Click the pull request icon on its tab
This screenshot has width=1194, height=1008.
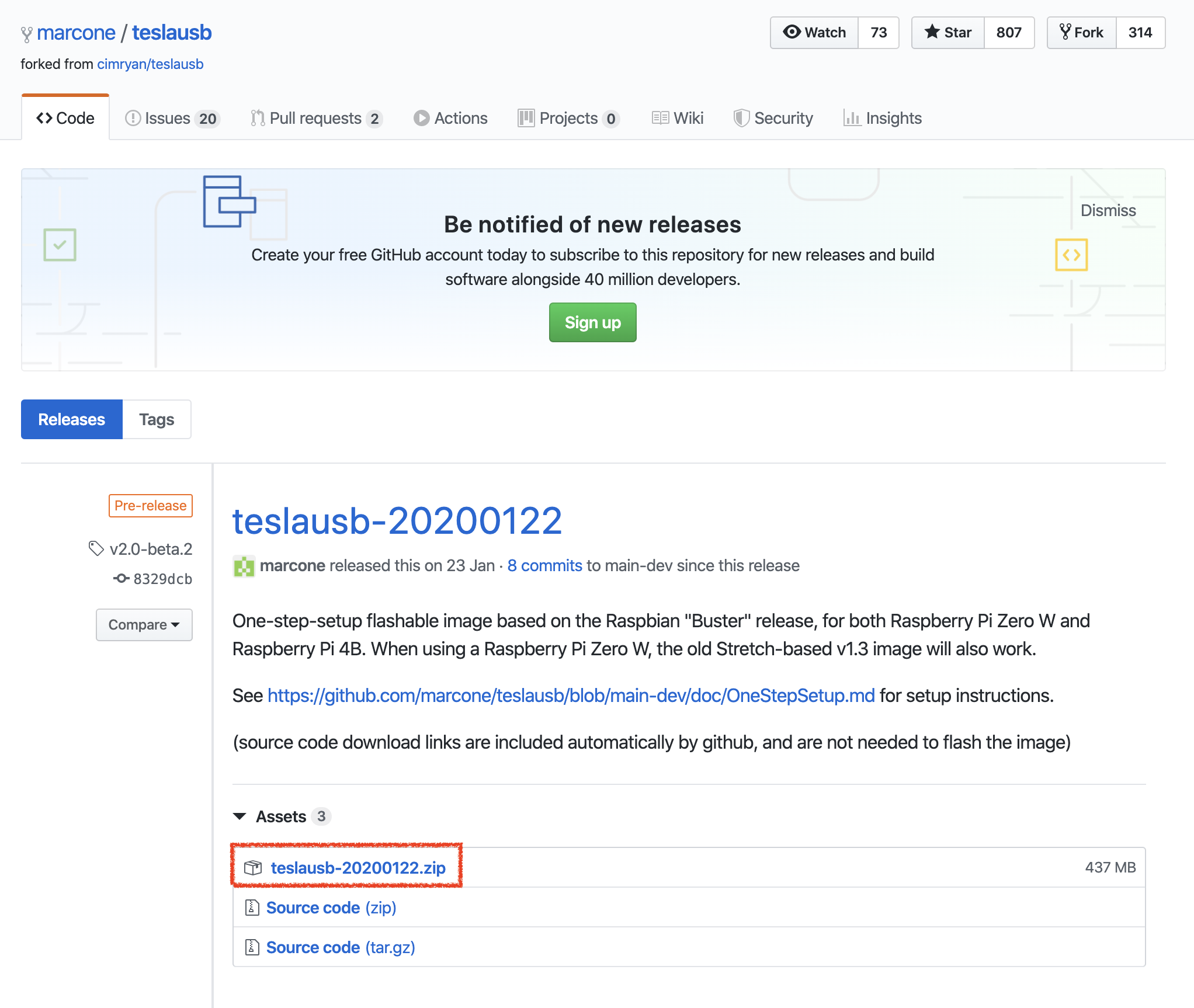258,119
